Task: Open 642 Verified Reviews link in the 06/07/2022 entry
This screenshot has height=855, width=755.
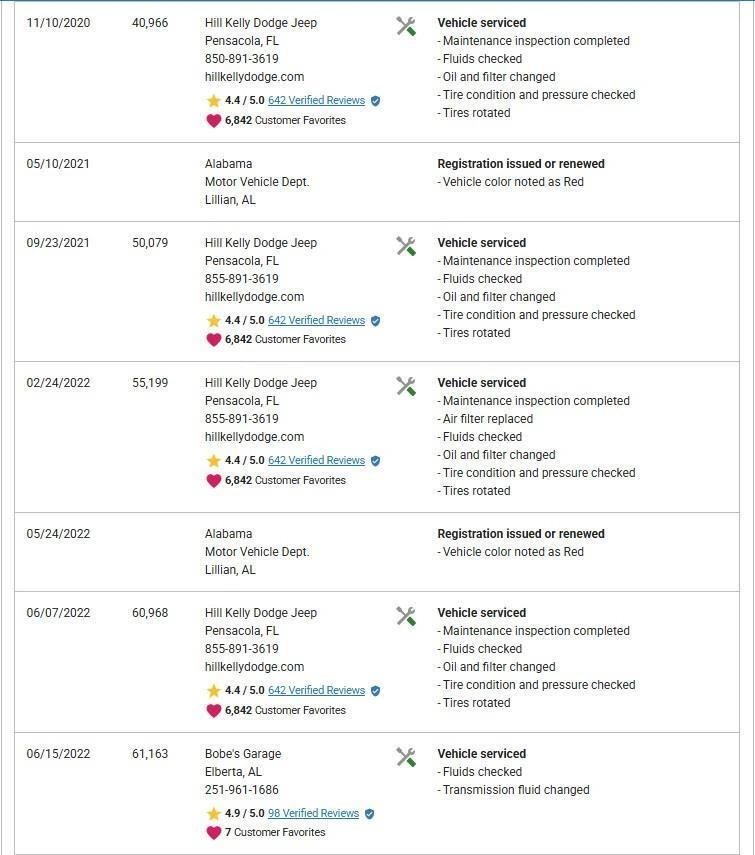Action: [316, 691]
